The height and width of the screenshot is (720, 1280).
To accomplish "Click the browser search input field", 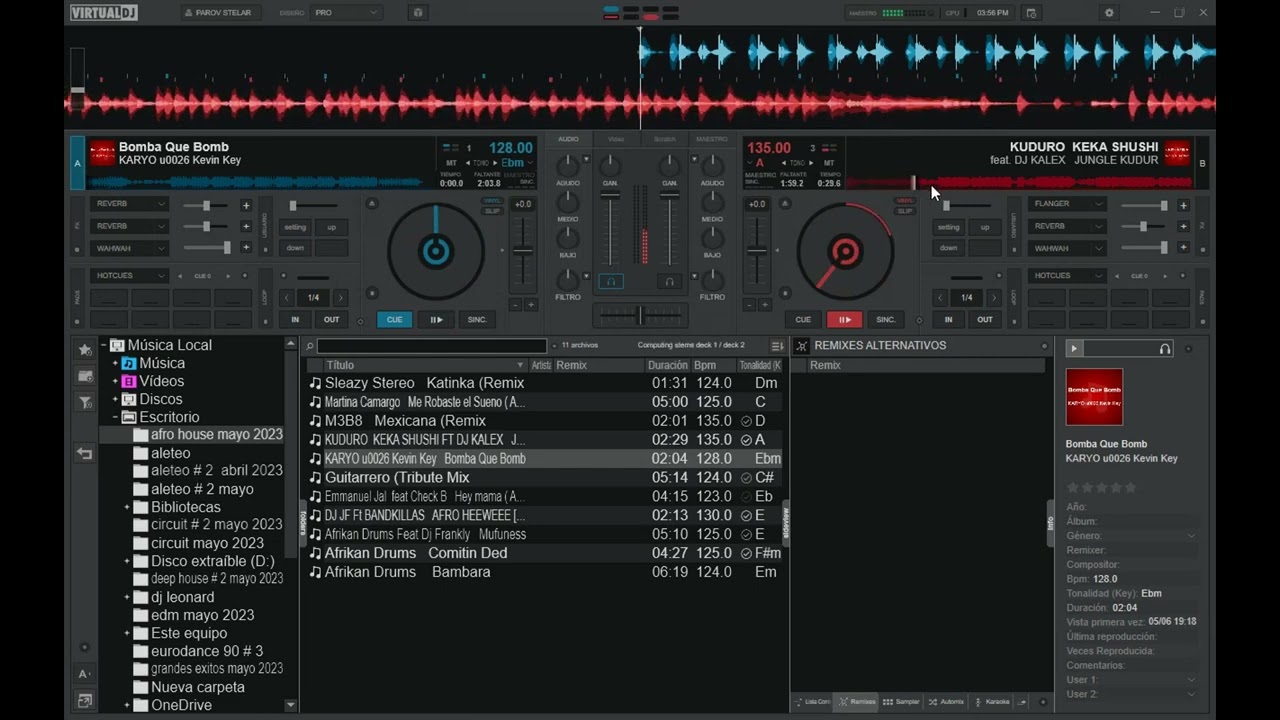I will [432, 346].
